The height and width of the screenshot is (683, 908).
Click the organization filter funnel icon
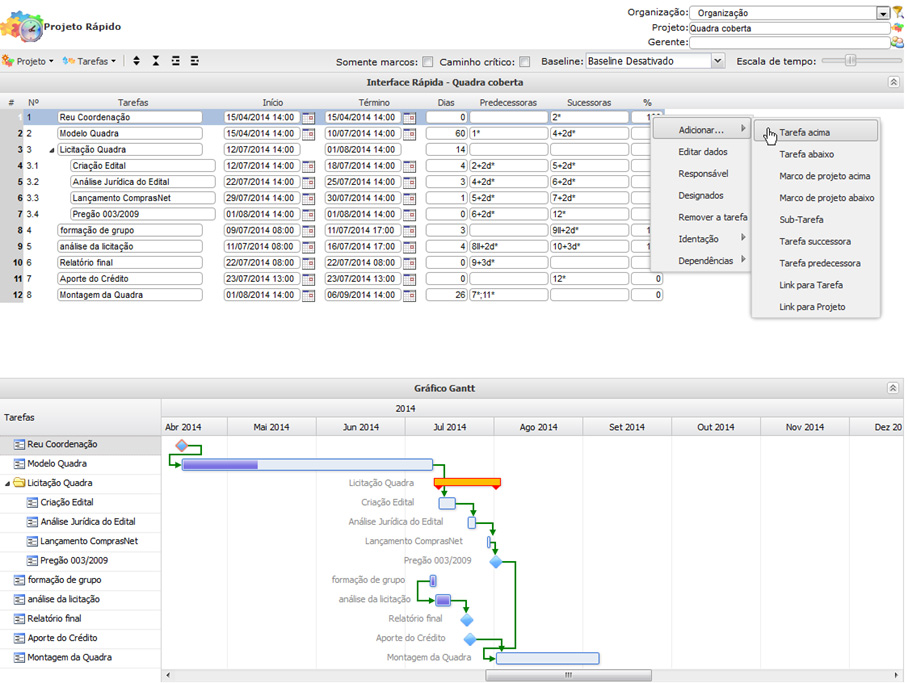point(898,12)
